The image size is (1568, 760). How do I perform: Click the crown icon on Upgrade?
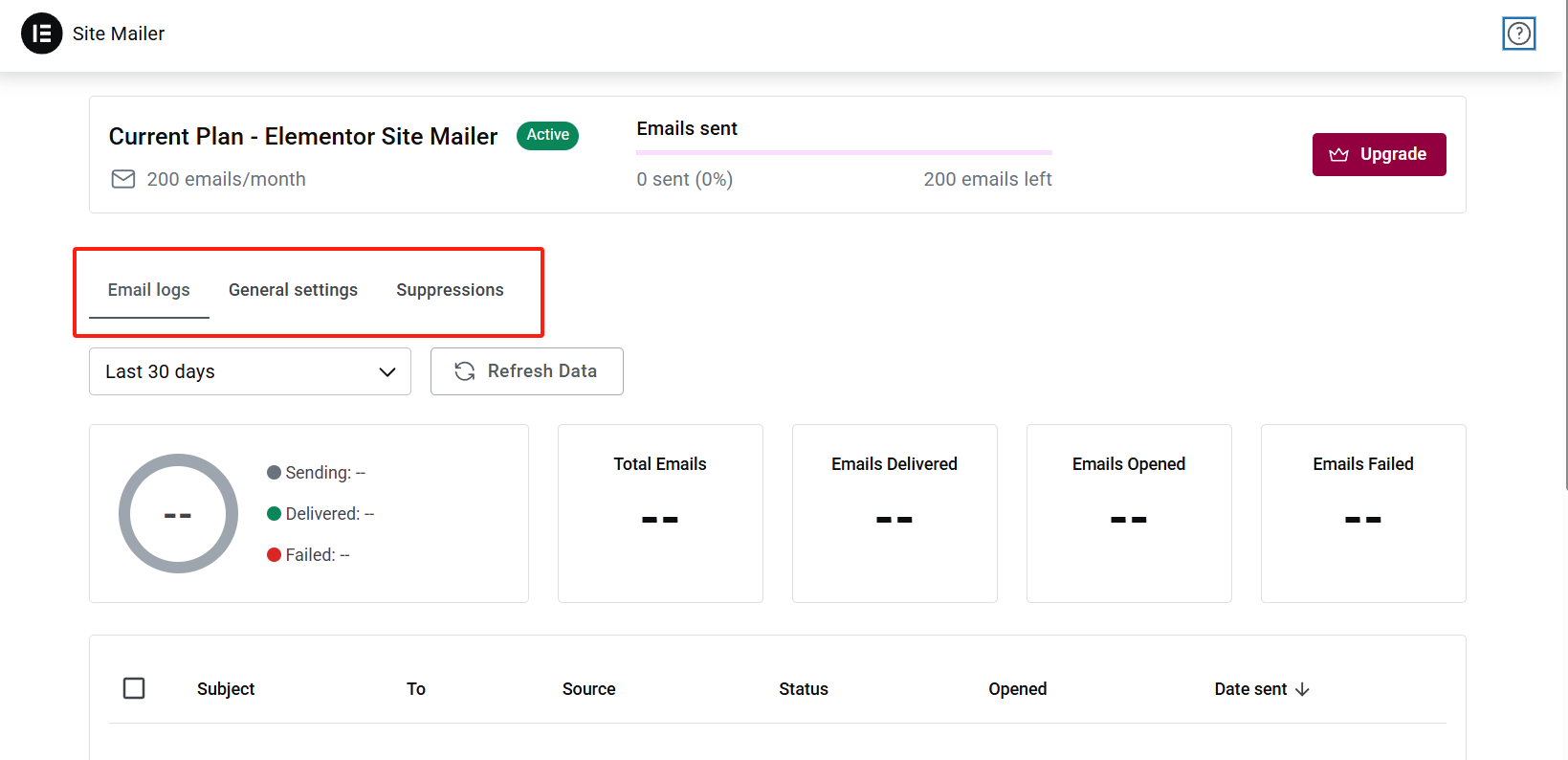pyautogui.click(x=1338, y=155)
